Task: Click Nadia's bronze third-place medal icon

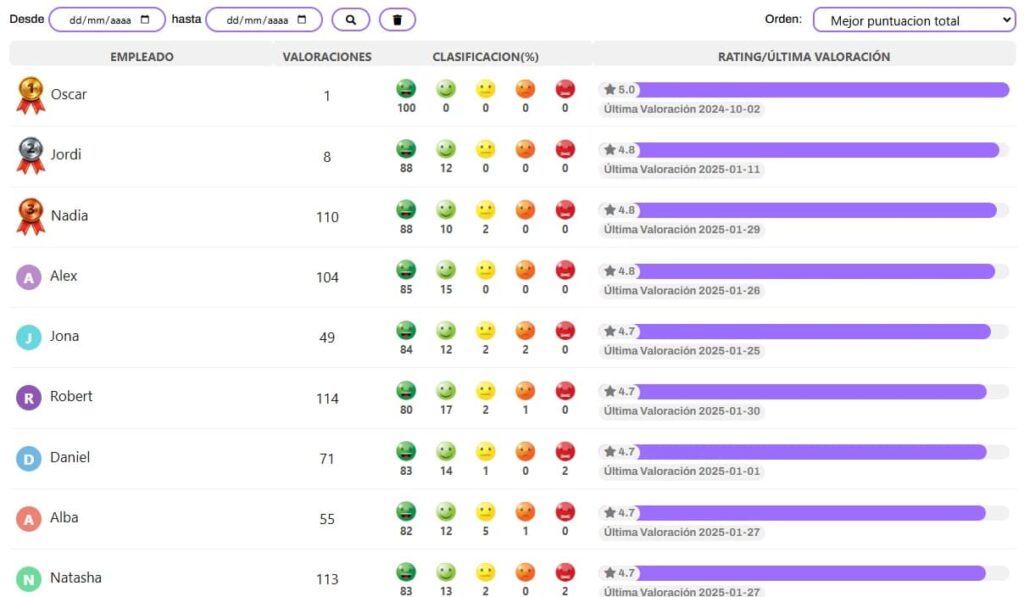Action: [31, 216]
